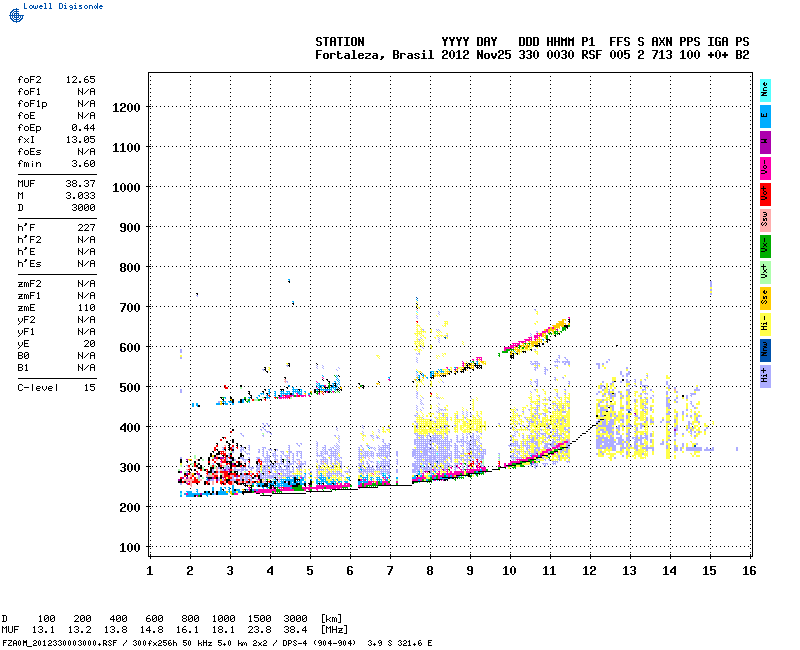Choose the pink Ssw legend swatch

pyautogui.click(x=765, y=220)
